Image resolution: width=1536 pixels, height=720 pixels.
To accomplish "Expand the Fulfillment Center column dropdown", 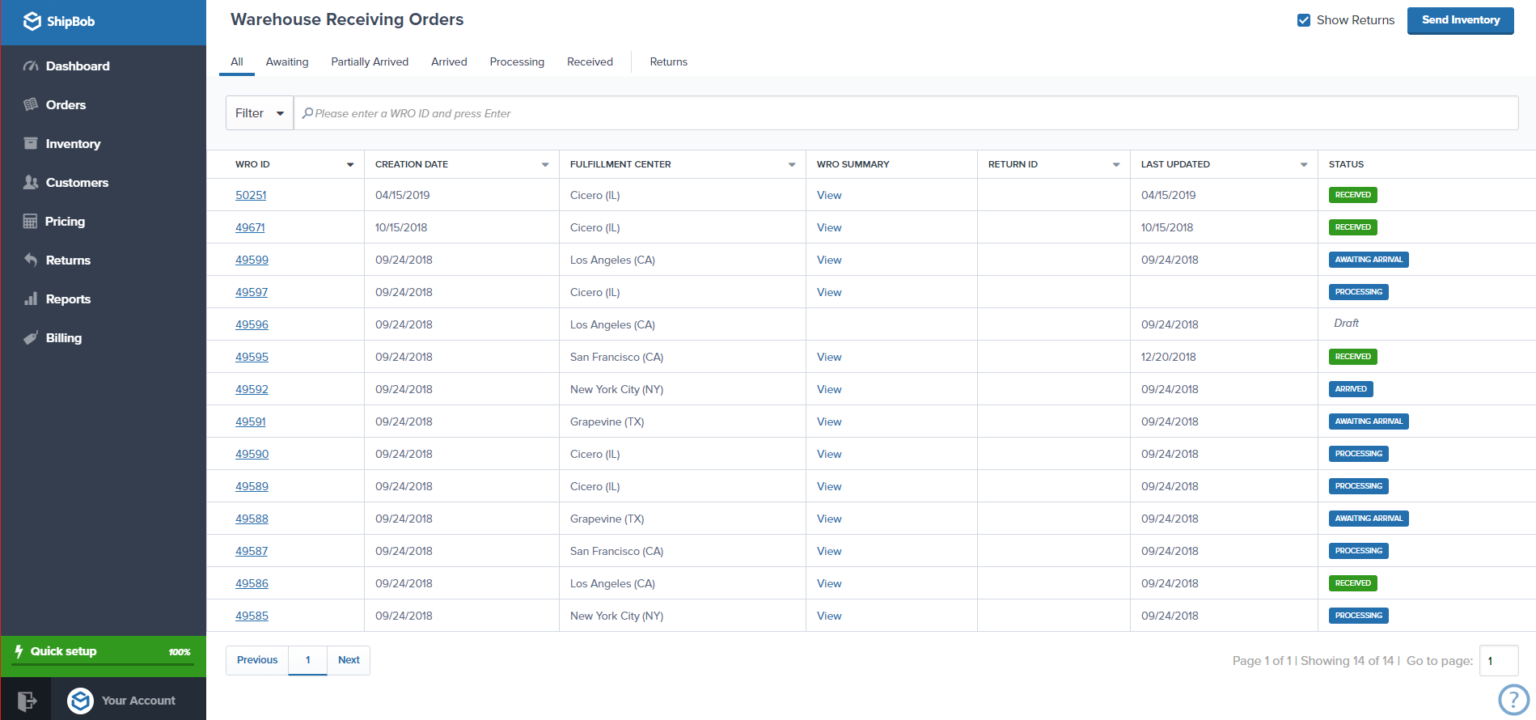I will click(792, 163).
